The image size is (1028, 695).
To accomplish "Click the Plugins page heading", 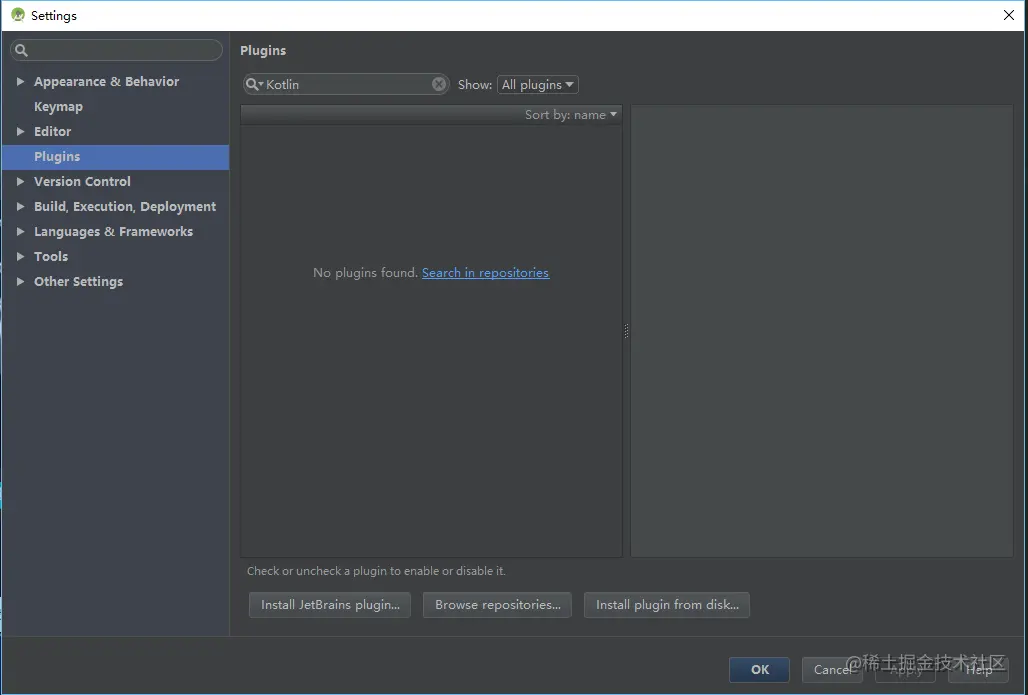I will pos(263,50).
